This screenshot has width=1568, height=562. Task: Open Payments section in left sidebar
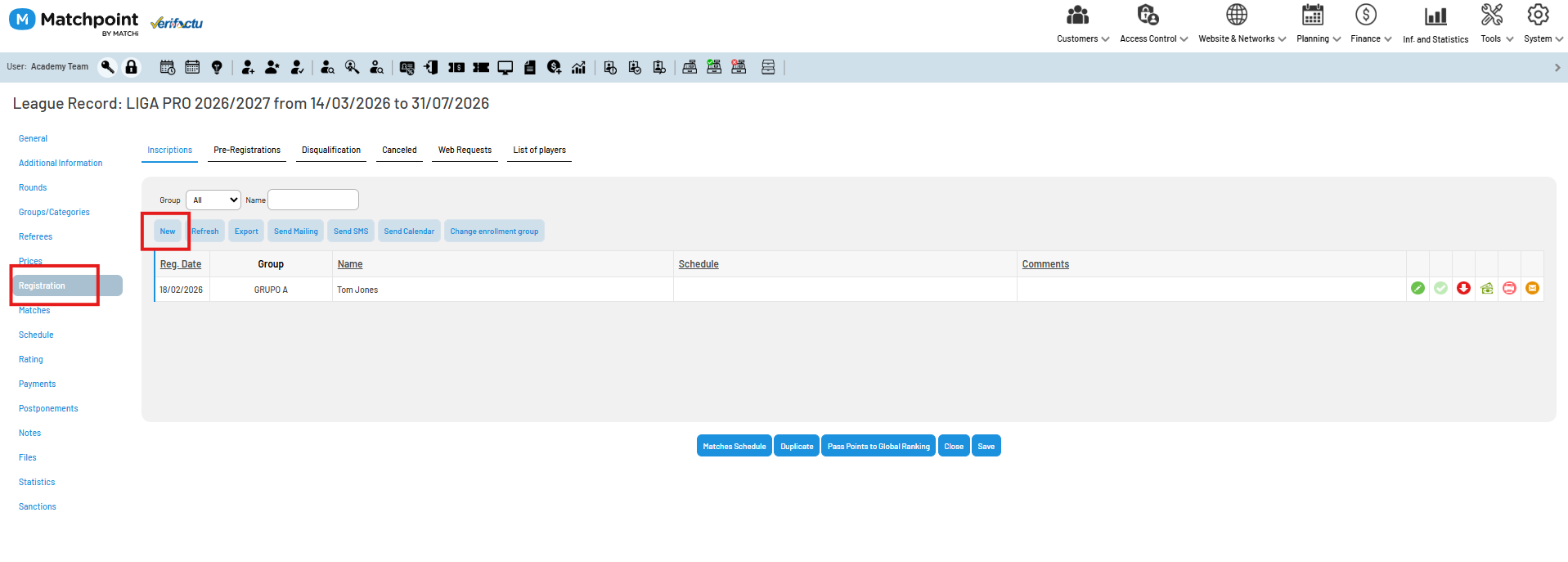click(37, 384)
